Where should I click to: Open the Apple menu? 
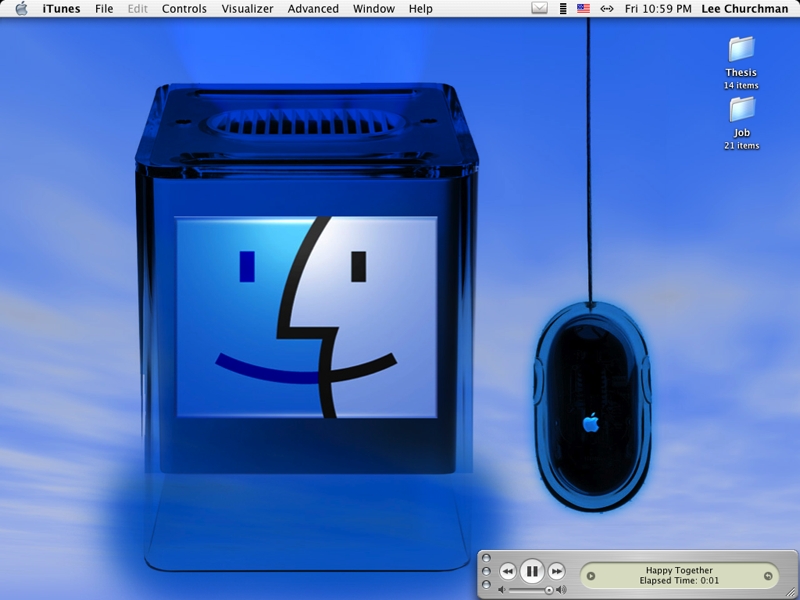tap(21, 9)
